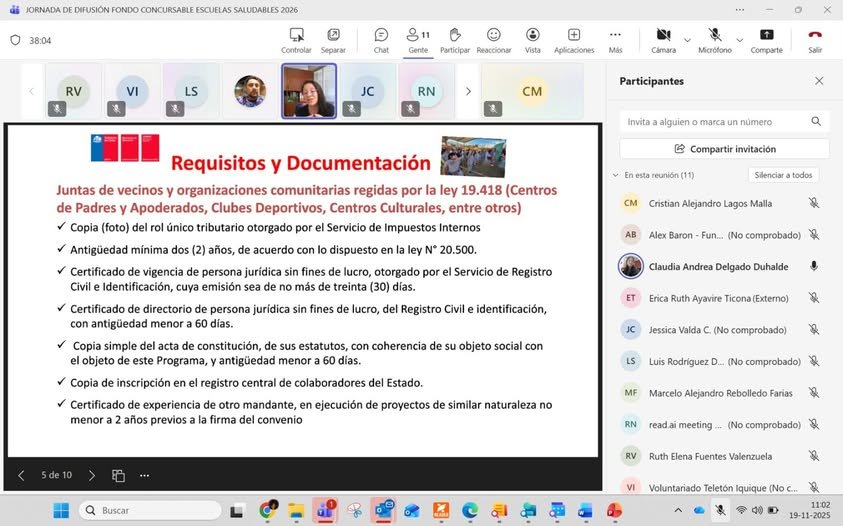Screen dimensions: 843x526
Task: Click the Compartir invitación button
Action: [724, 149]
